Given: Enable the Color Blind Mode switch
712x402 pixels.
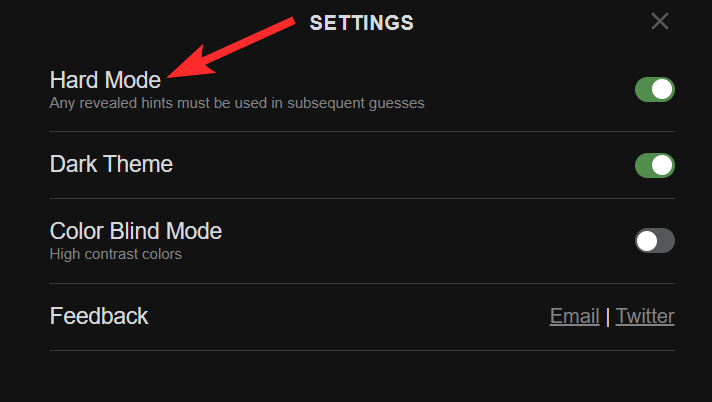Looking at the screenshot, I should pyautogui.click(x=654, y=240).
